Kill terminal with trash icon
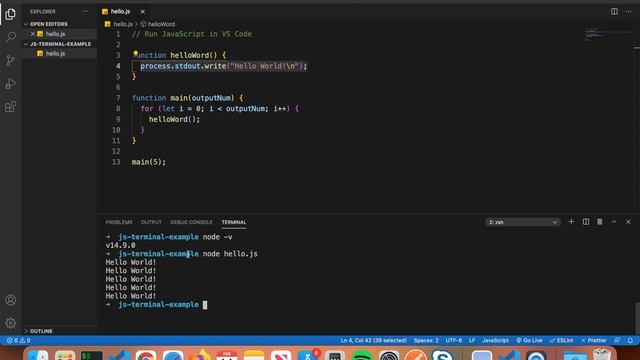The height and width of the screenshot is (360, 640). 600,222
